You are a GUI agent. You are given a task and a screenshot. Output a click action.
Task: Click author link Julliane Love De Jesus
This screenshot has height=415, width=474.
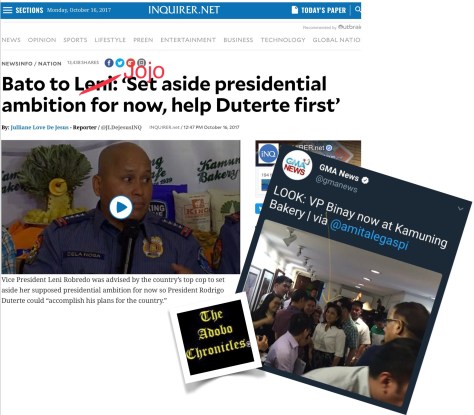click(40, 127)
